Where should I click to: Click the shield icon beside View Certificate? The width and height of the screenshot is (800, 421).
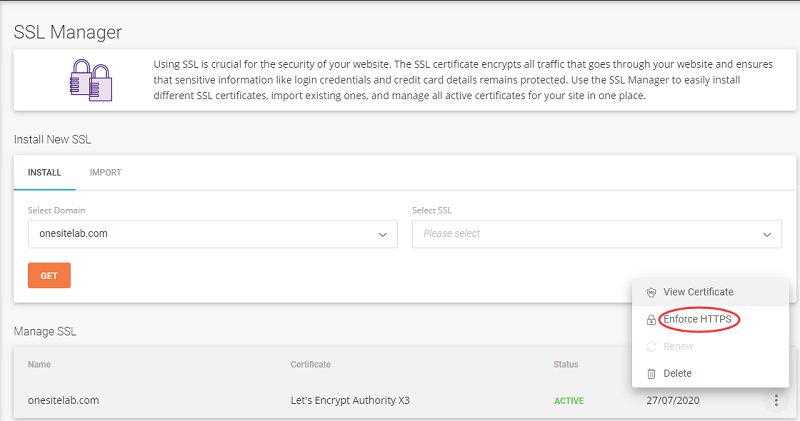click(x=651, y=292)
